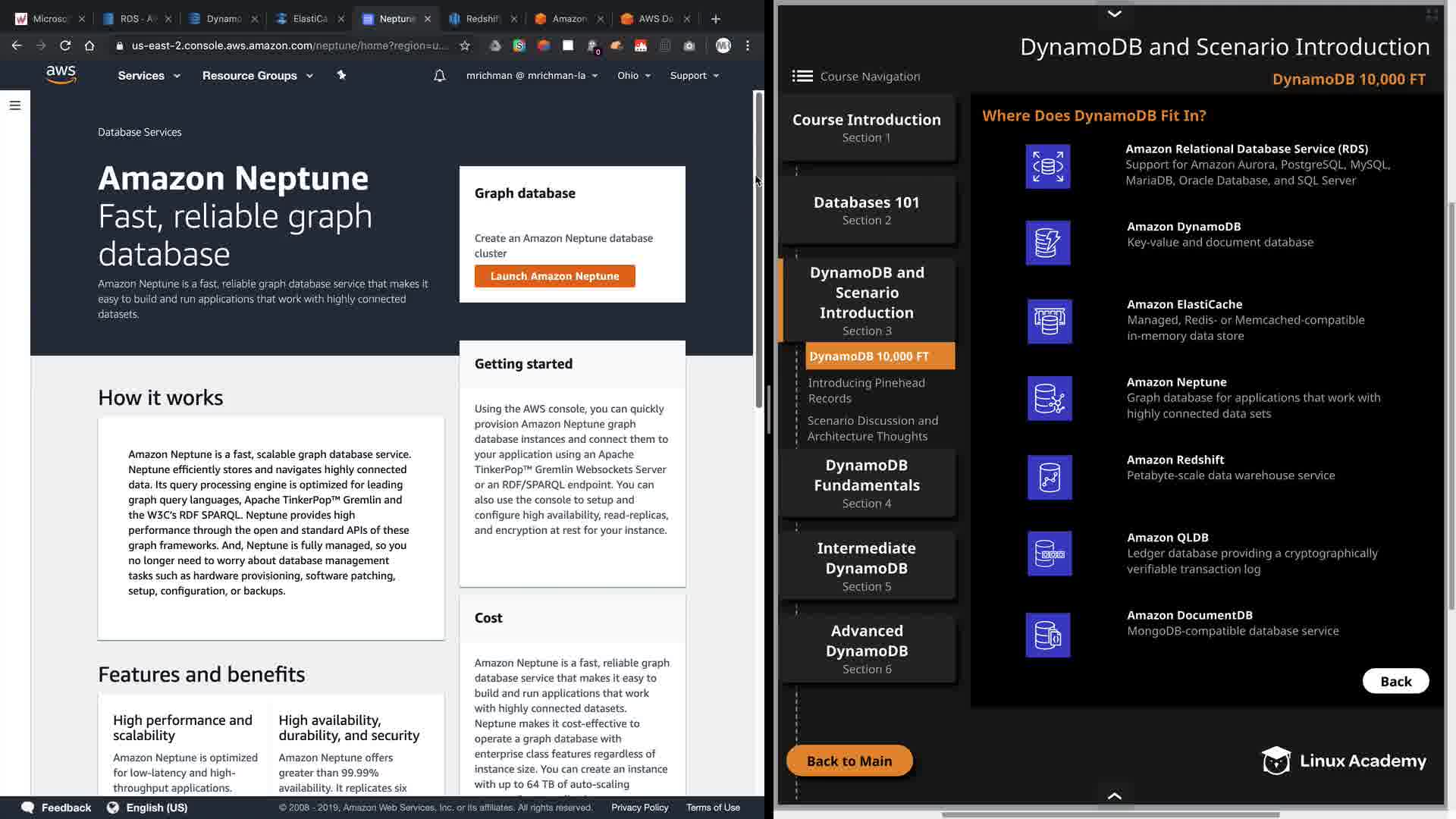
Task: Open Introducing Pinehead Records lesson
Action: [866, 391]
